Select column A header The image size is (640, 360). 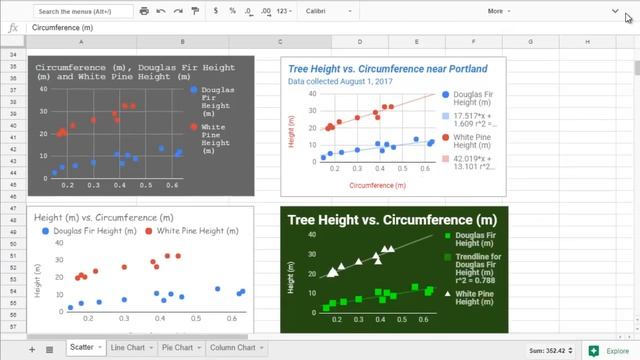coord(81,42)
